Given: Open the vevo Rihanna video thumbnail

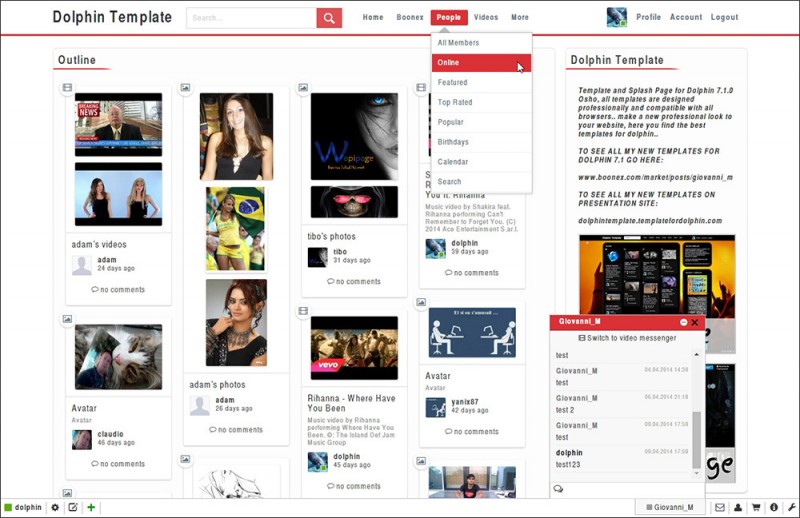Looking at the screenshot, I should click(x=354, y=348).
